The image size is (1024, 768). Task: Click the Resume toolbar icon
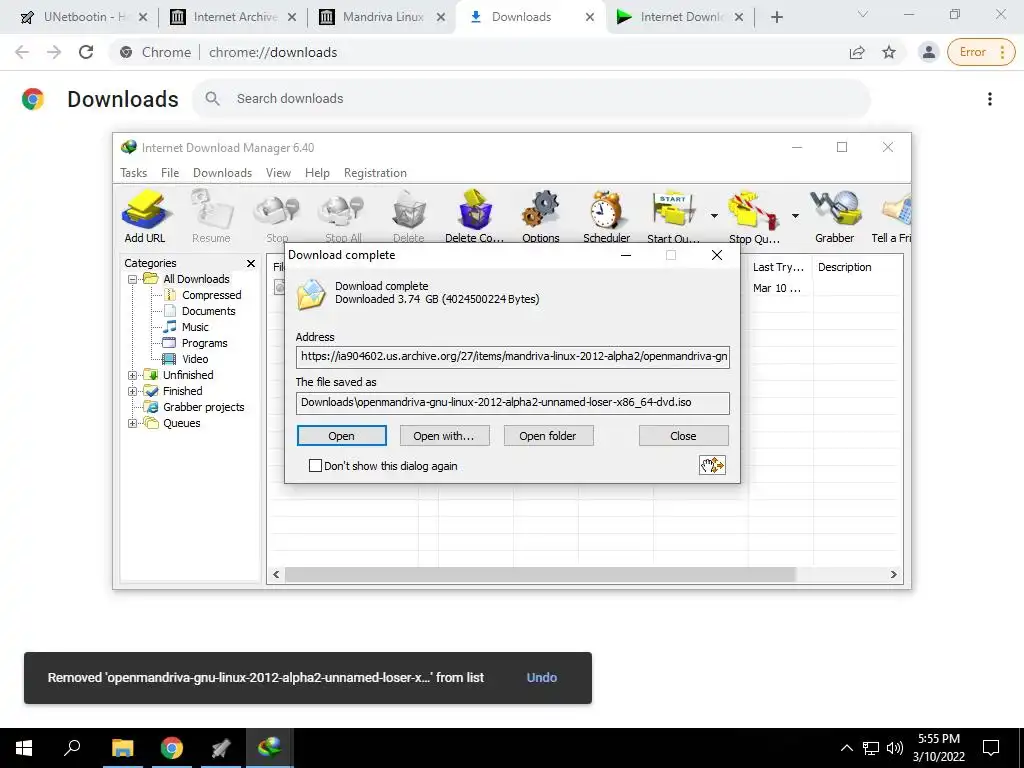[x=211, y=216]
